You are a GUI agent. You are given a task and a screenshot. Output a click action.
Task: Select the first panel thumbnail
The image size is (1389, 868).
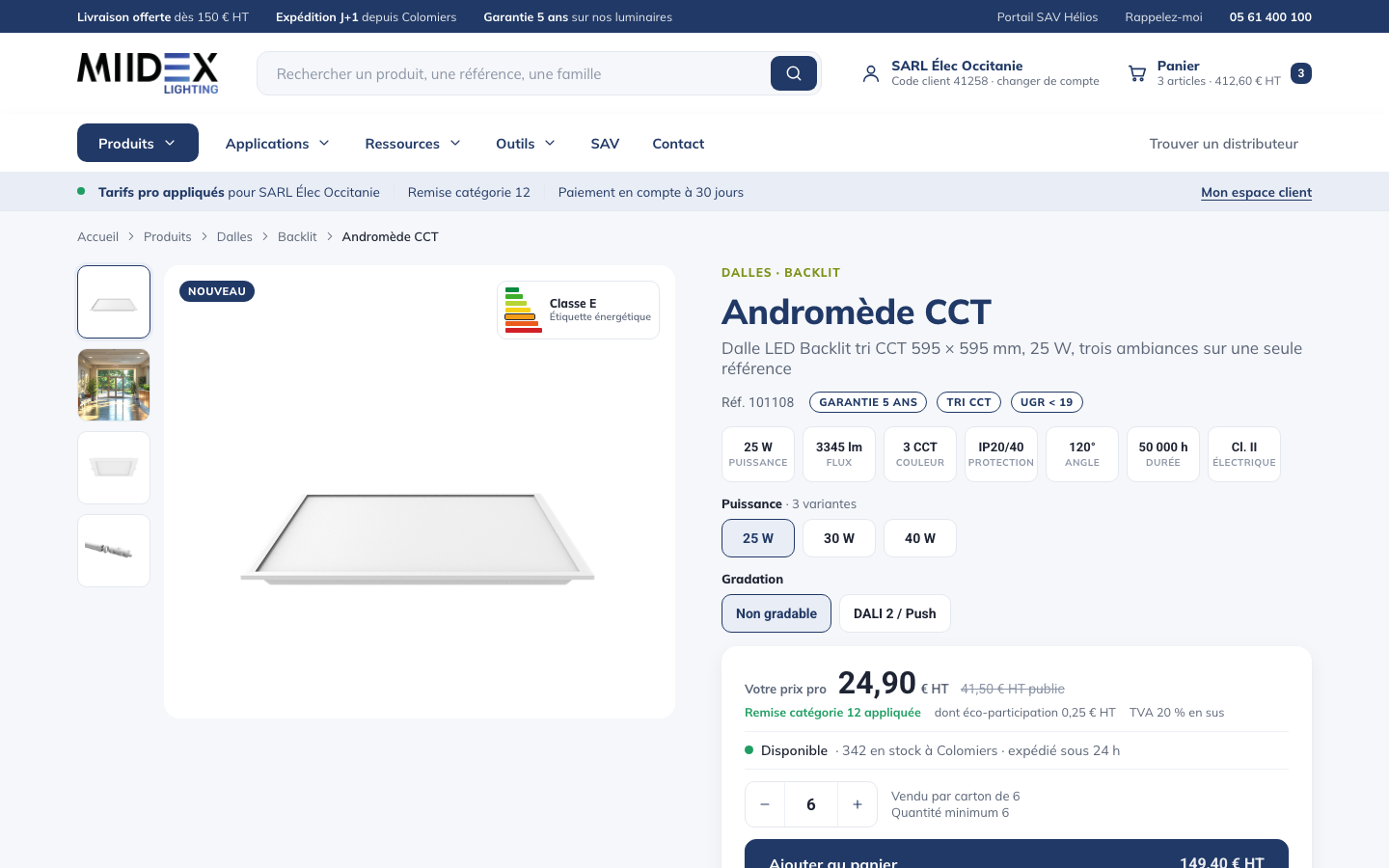tap(114, 302)
